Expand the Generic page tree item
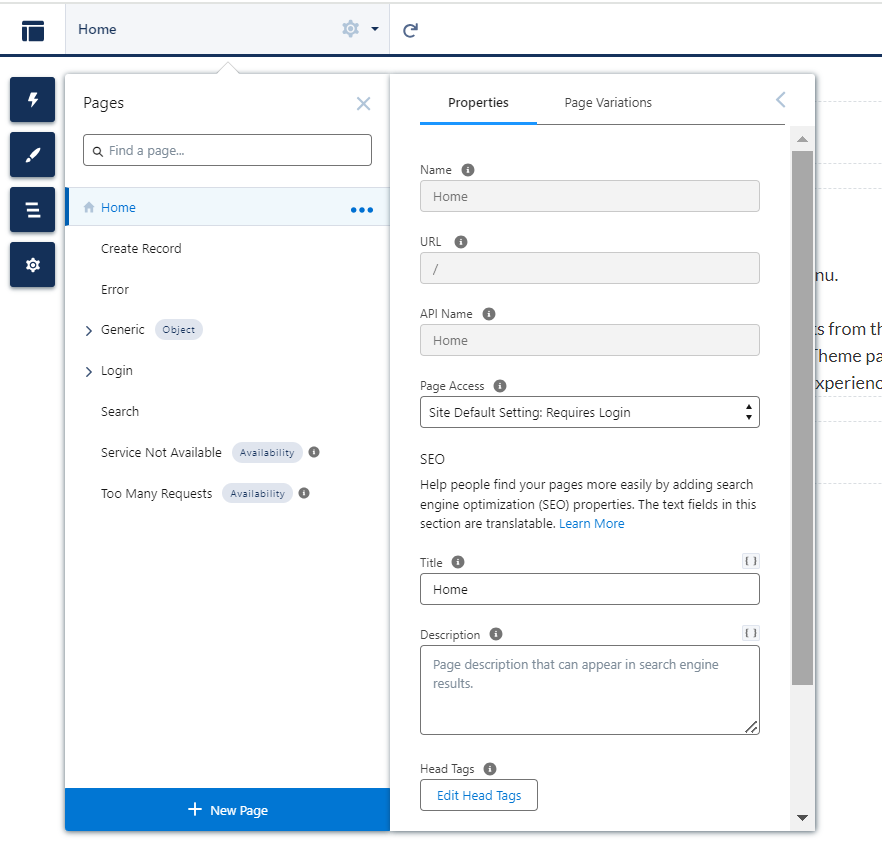This screenshot has width=882, height=850. click(x=89, y=331)
